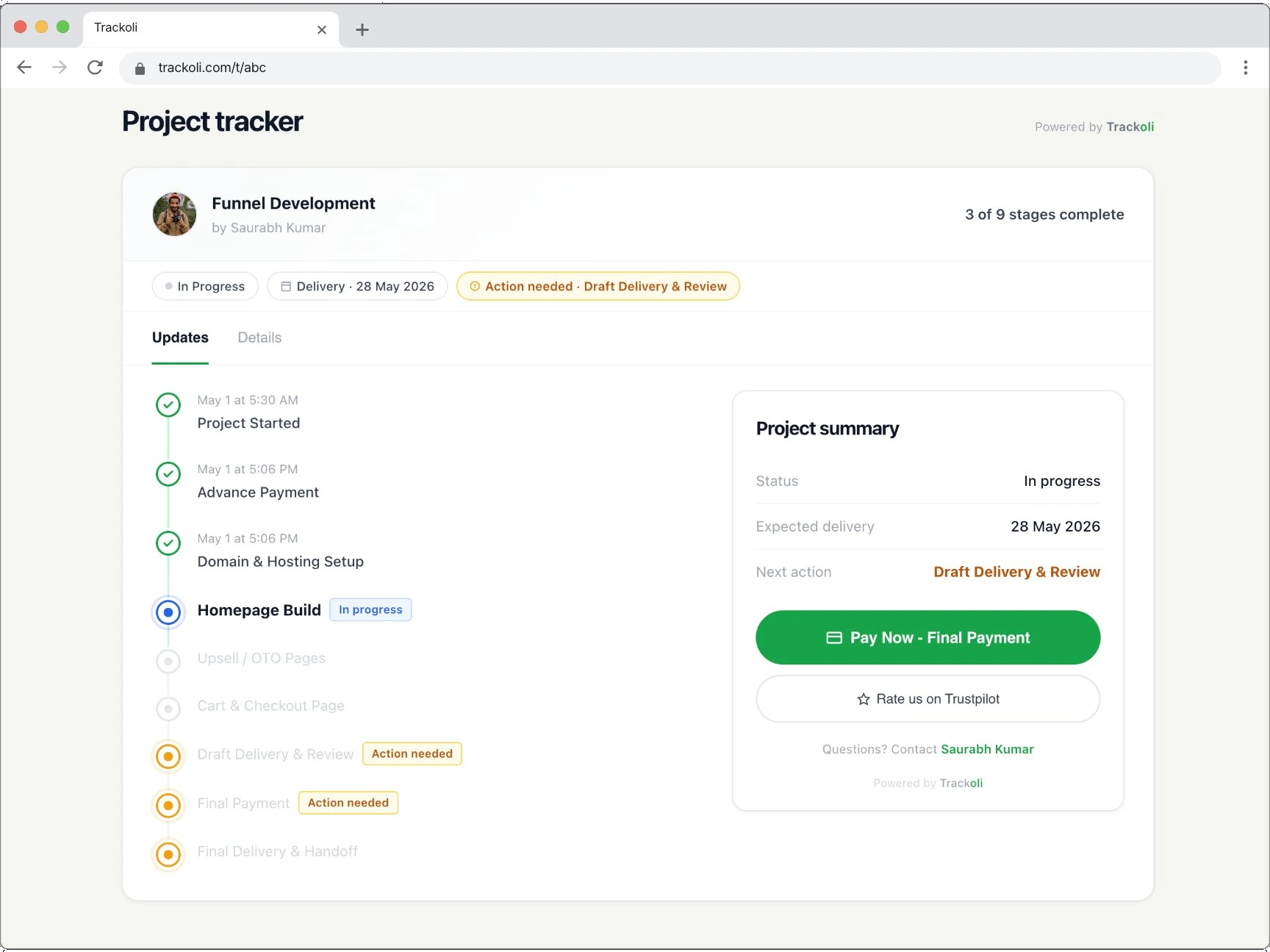
Task: Select the Trackoli browser tab
Action: point(211,28)
